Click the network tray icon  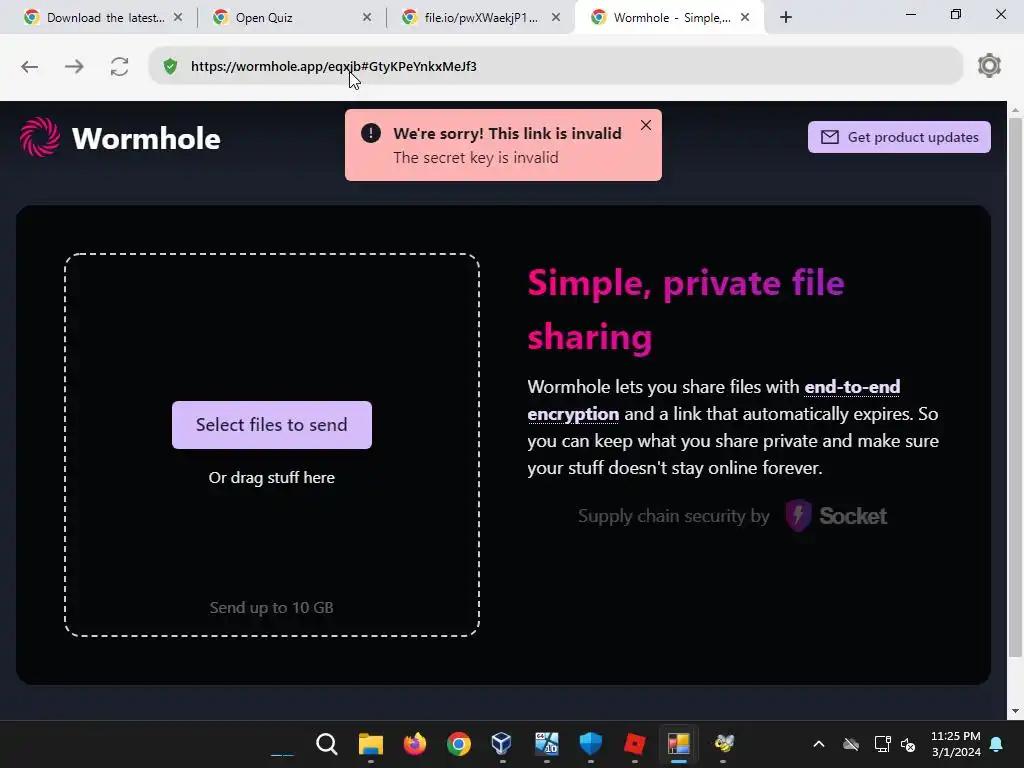point(882,744)
